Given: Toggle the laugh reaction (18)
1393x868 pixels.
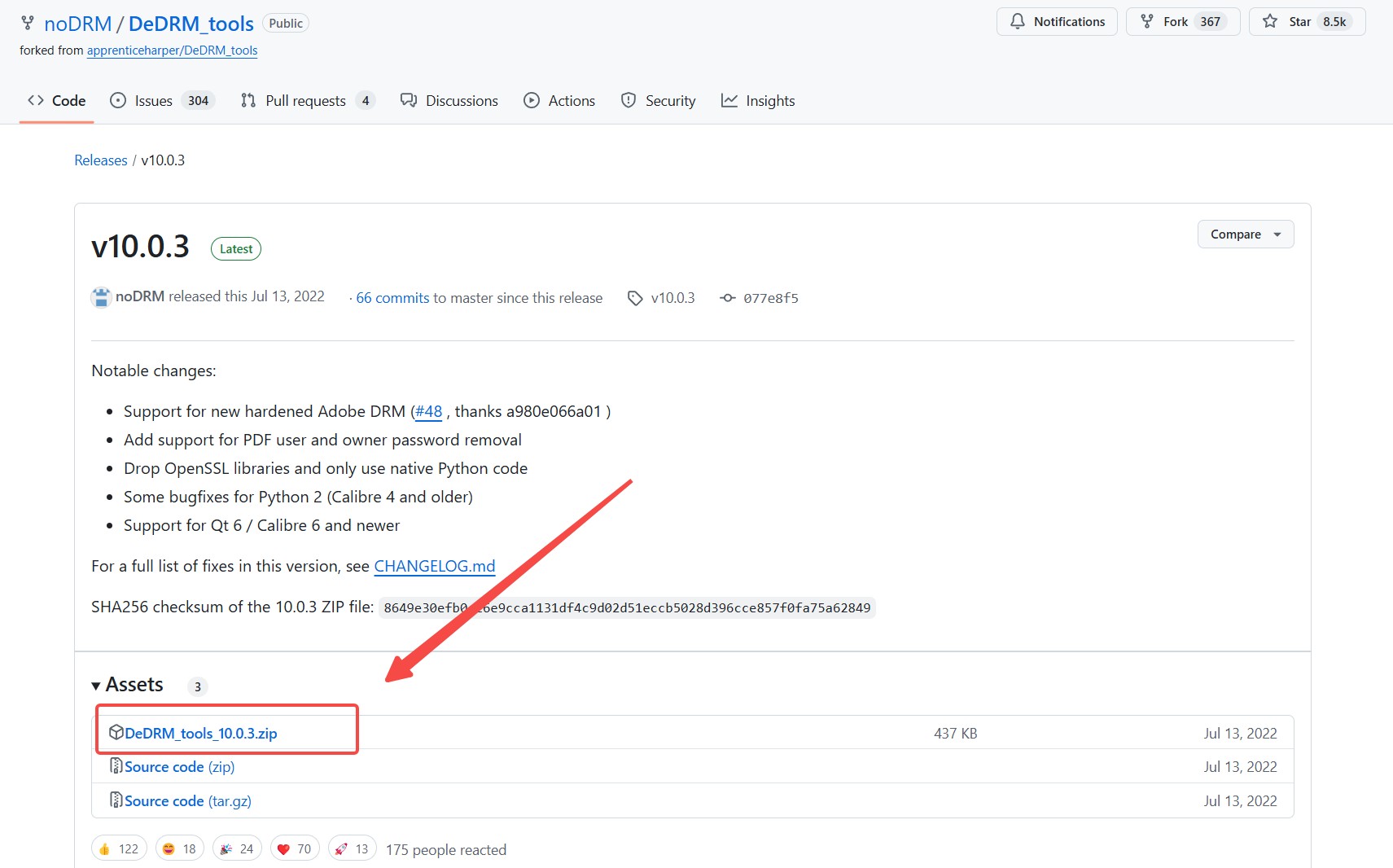Looking at the screenshot, I should point(180,849).
